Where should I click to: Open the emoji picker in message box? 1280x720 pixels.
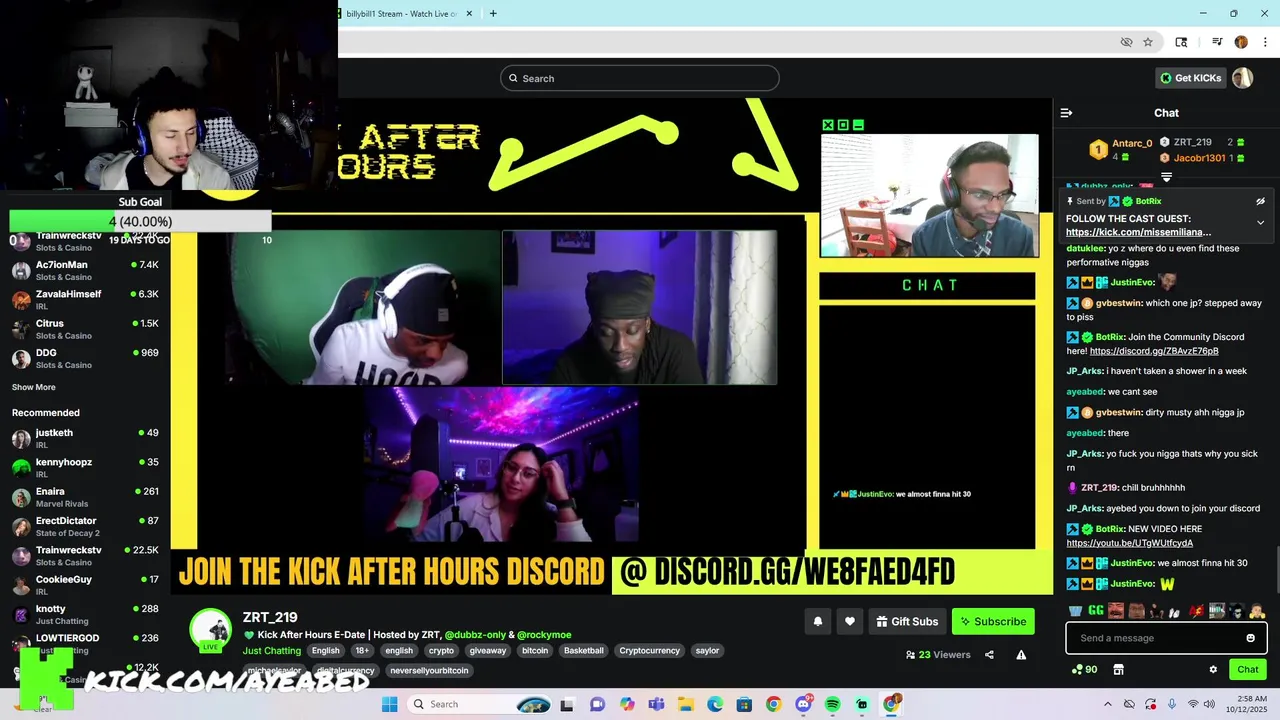coord(1250,638)
